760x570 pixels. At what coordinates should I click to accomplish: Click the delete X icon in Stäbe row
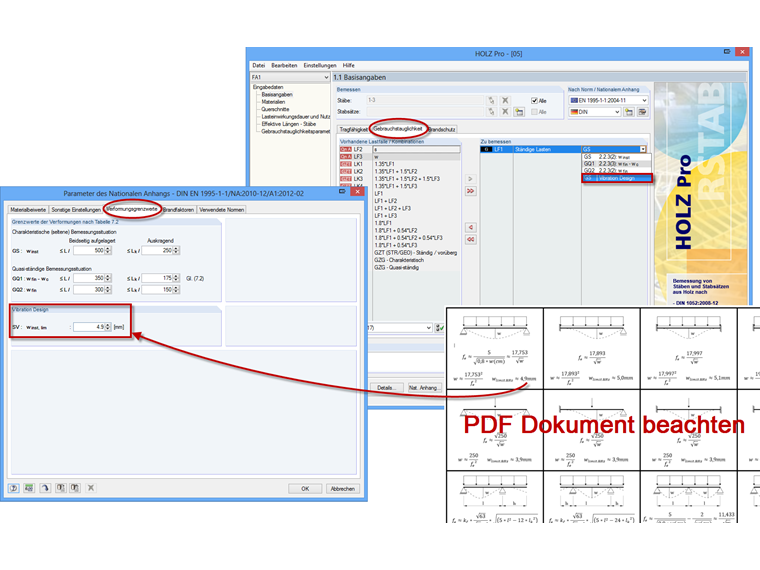[505, 100]
